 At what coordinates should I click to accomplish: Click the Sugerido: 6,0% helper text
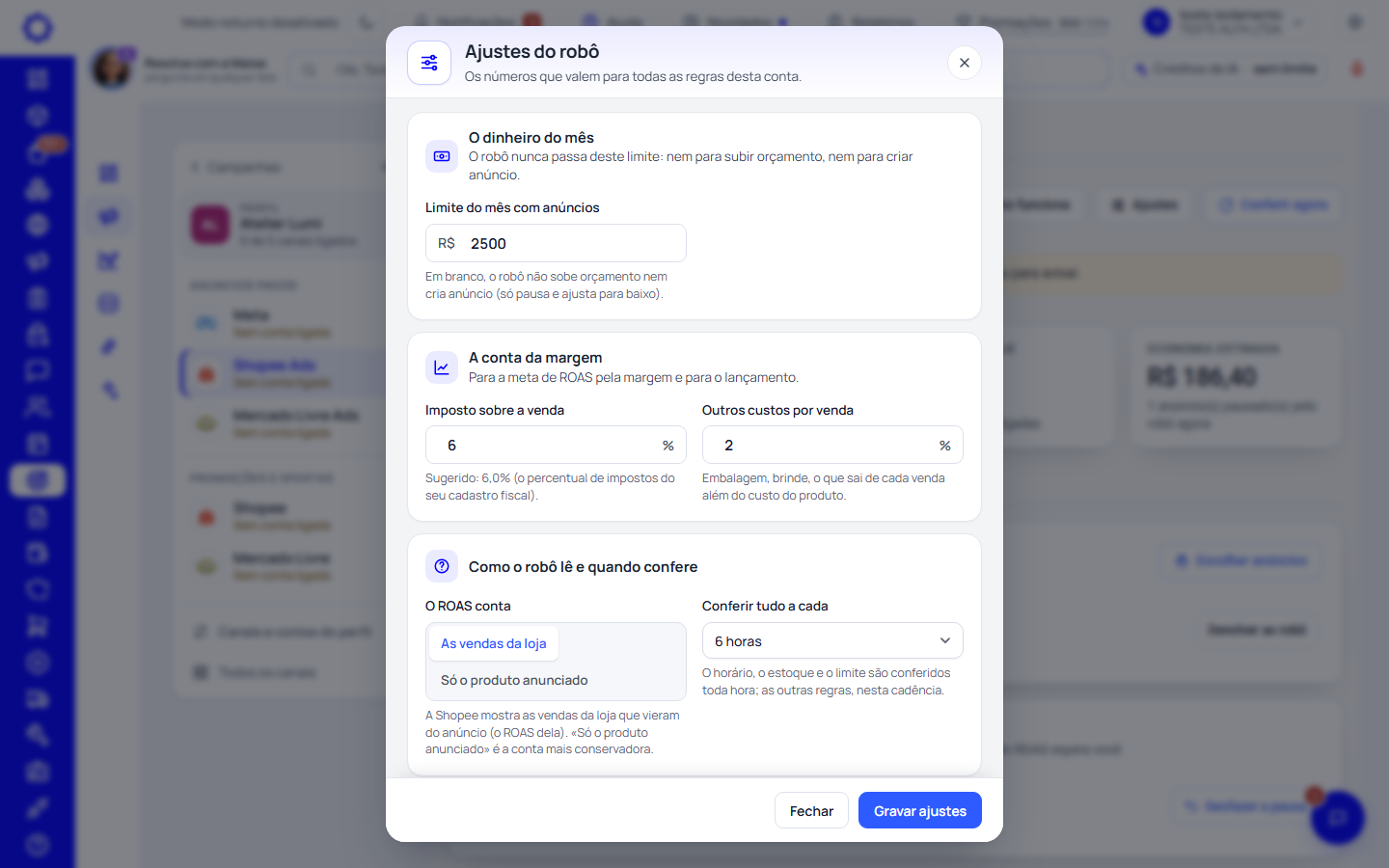point(550,487)
